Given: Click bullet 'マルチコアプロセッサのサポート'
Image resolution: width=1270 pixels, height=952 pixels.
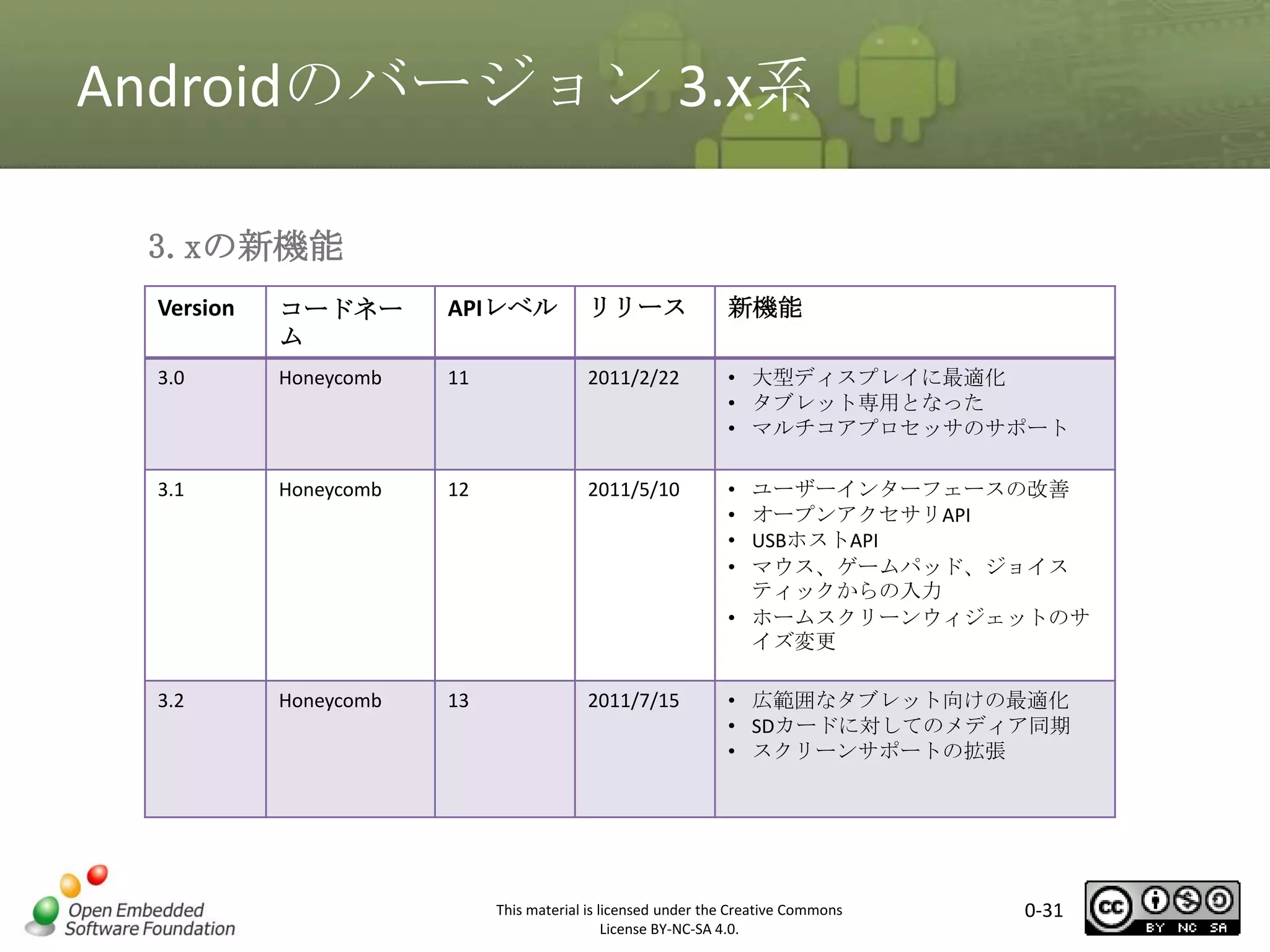Looking at the screenshot, I should pyautogui.click(x=910, y=427).
